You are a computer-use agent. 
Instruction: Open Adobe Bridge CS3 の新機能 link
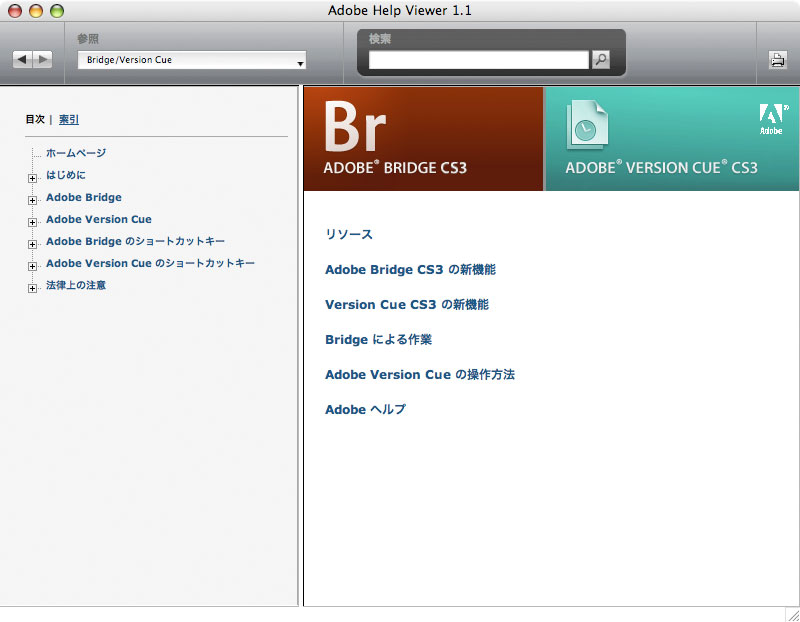411,269
